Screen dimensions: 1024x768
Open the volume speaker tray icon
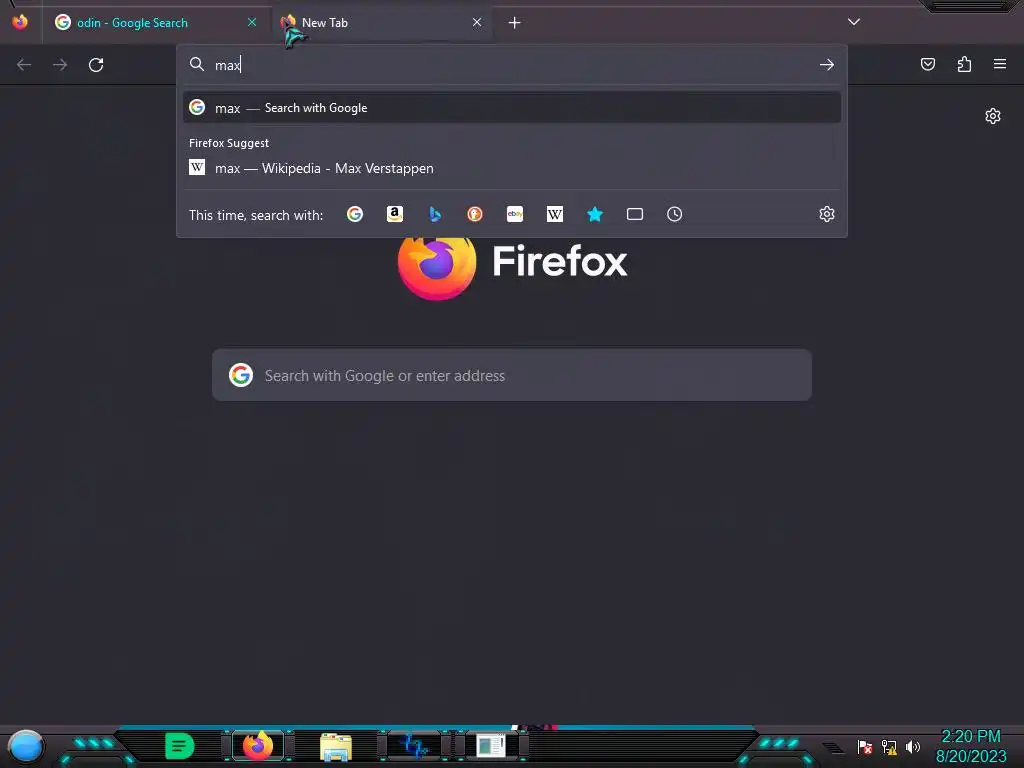[913, 747]
